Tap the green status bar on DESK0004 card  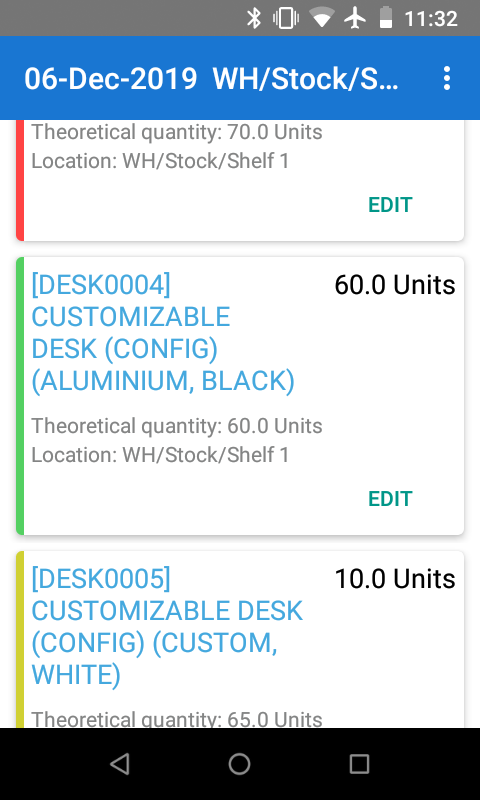(x=20, y=395)
